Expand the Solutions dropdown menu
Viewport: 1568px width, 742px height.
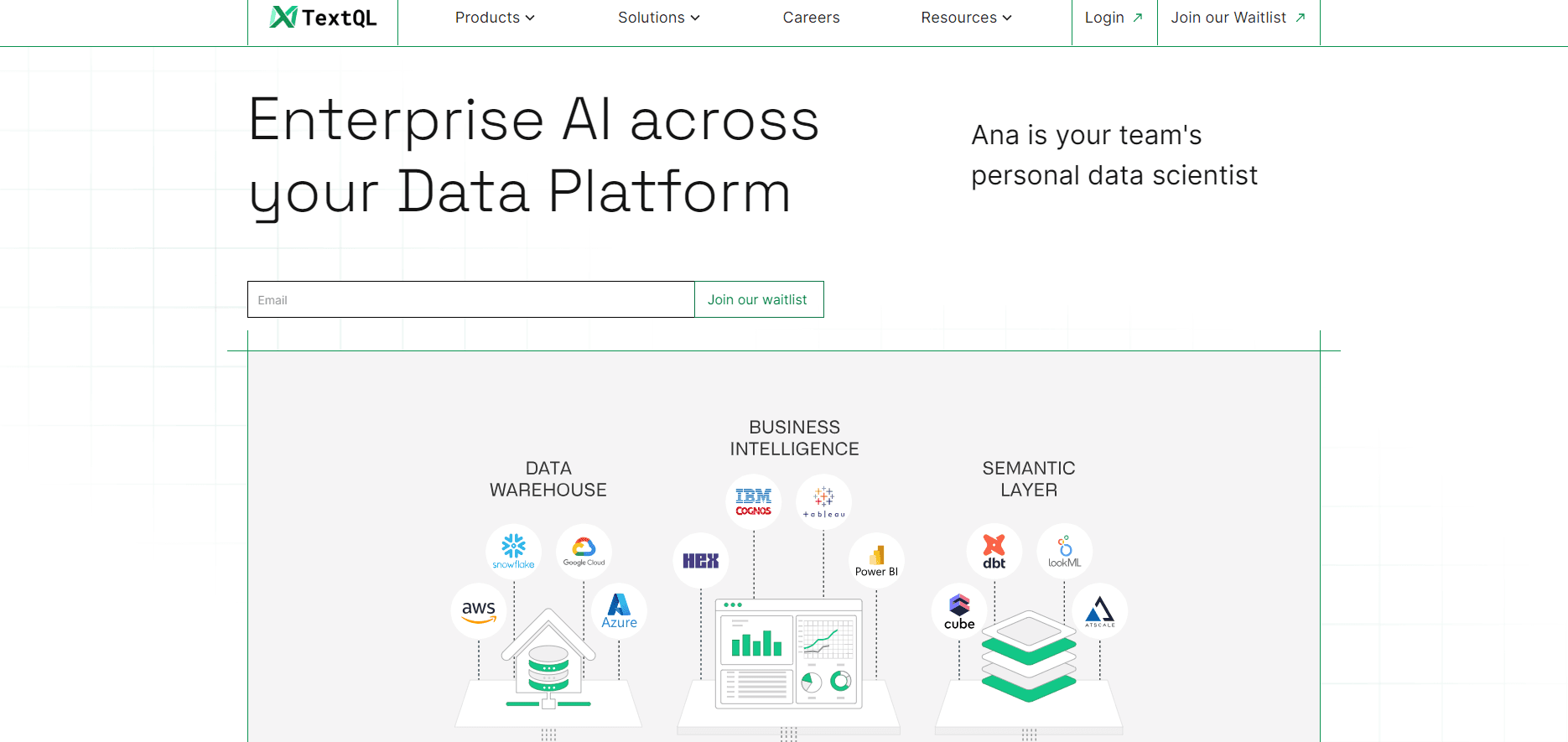click(x=658, y=18)
